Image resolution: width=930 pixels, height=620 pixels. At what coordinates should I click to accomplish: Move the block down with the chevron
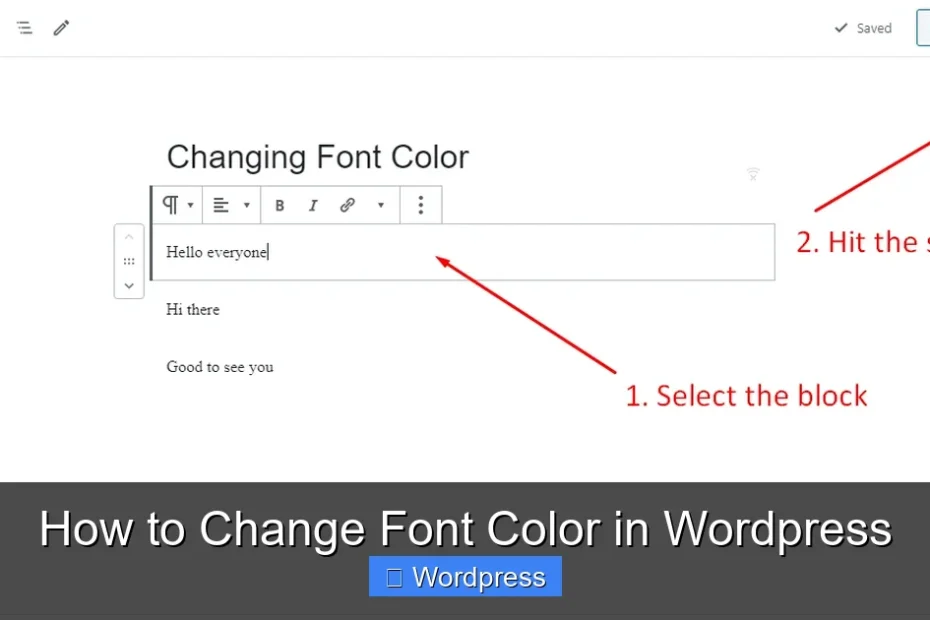[x=129, y=286]
